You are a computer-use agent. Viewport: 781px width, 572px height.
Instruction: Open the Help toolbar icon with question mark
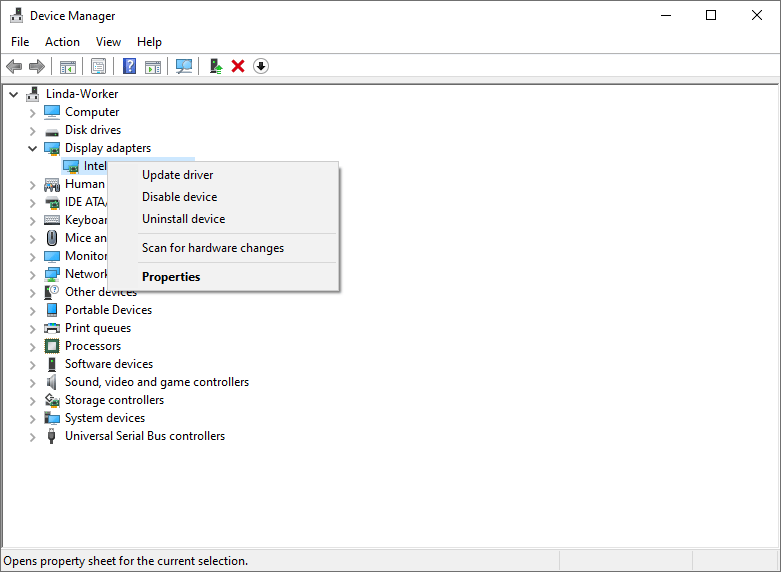click(x=130, y=66)
